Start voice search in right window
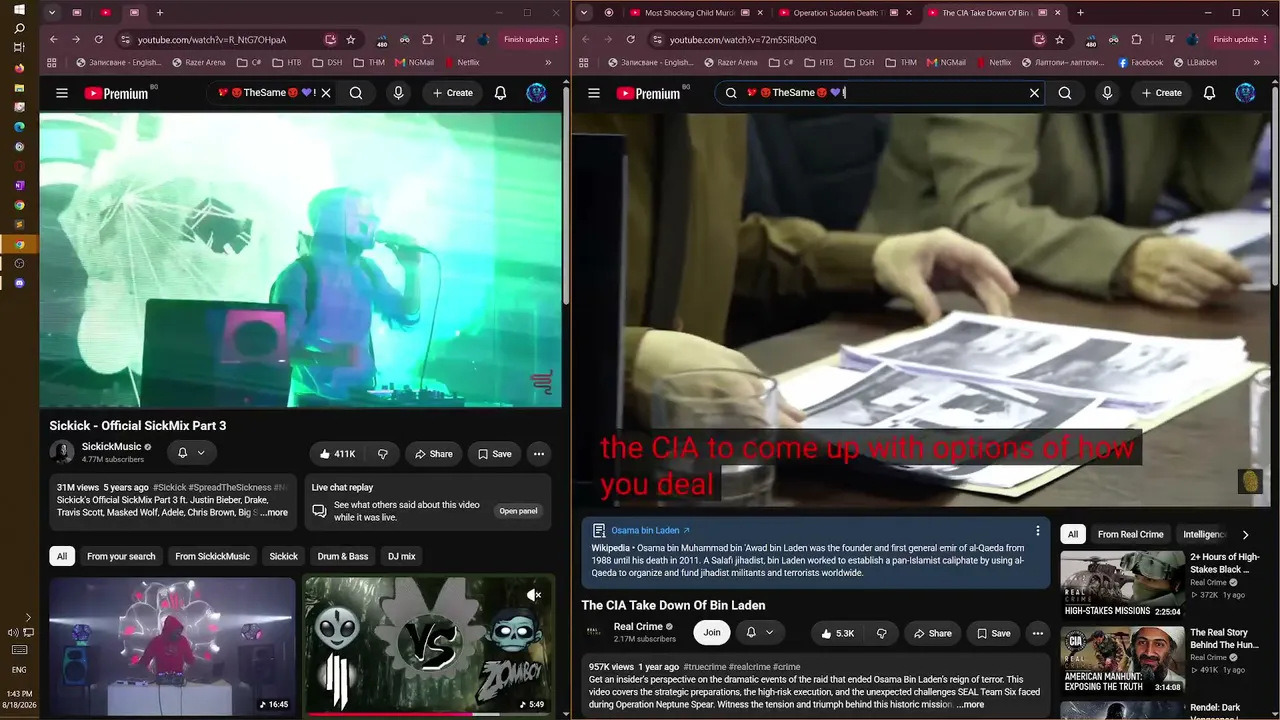This screenshot has width=1280, height=720. click(x=1107, y=93)
